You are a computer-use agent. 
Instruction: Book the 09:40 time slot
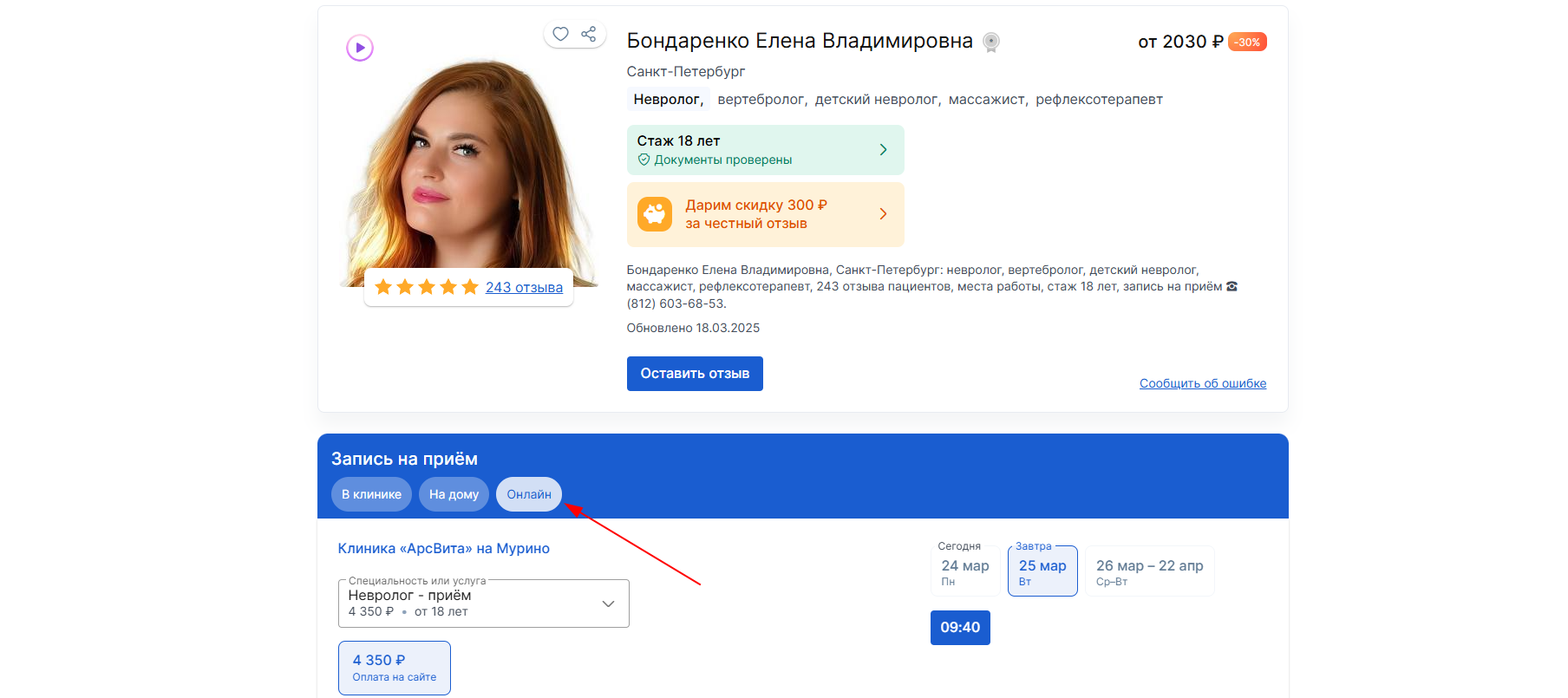pos(960,628)
